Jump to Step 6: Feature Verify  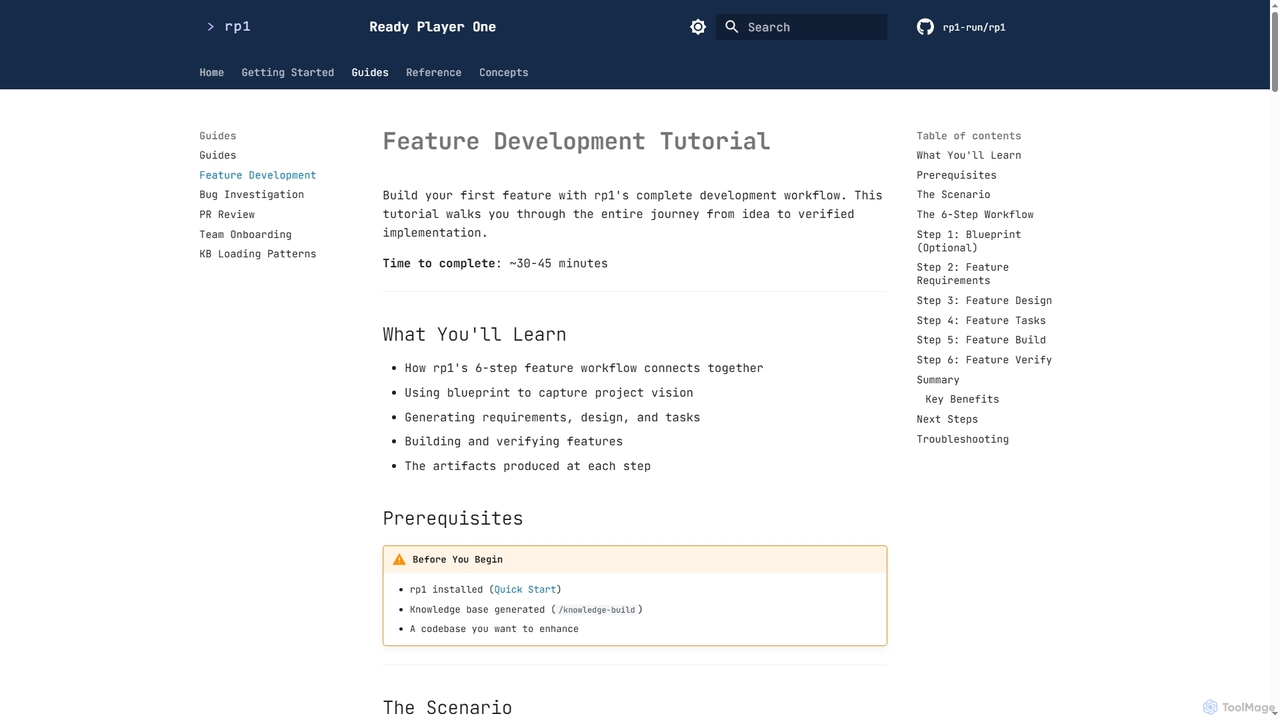click(x=984, y=360)
